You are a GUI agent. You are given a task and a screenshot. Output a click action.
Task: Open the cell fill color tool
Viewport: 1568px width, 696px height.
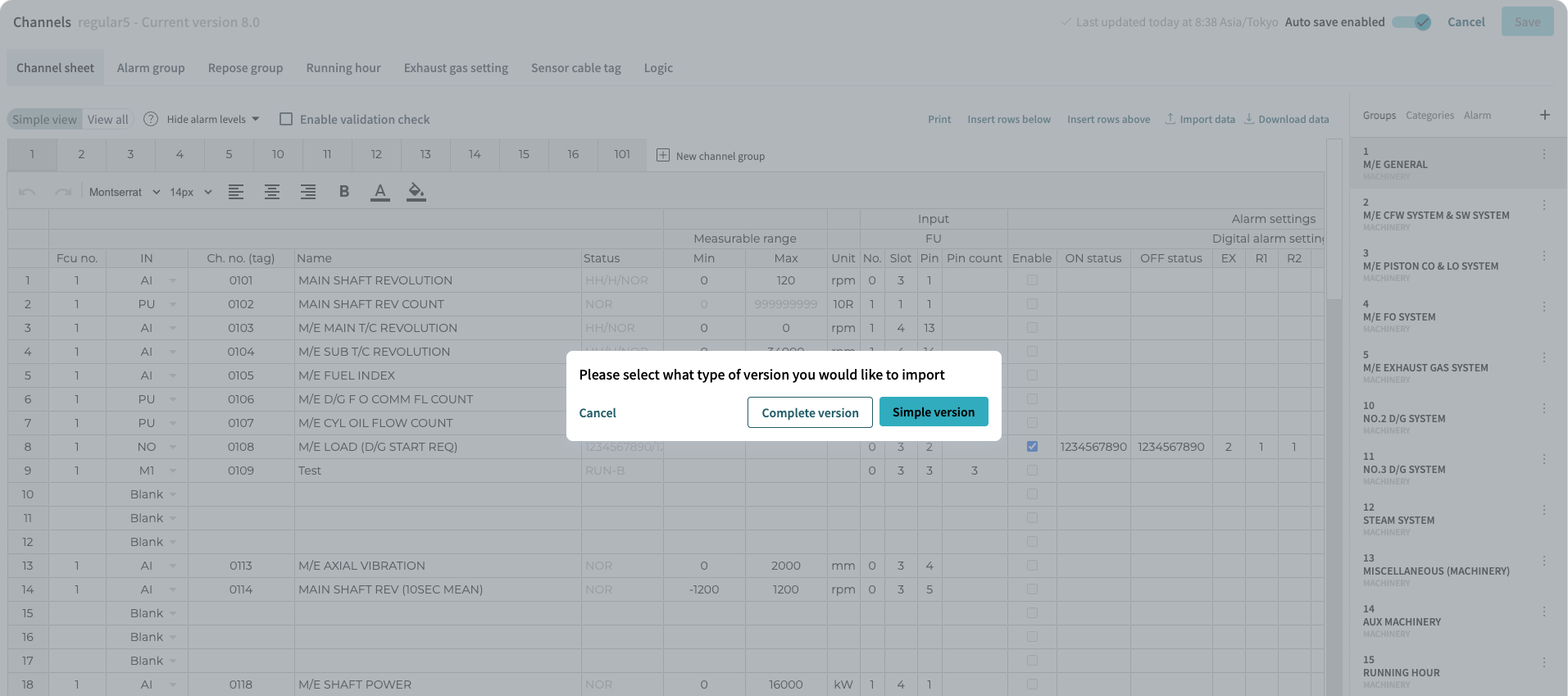416,192
